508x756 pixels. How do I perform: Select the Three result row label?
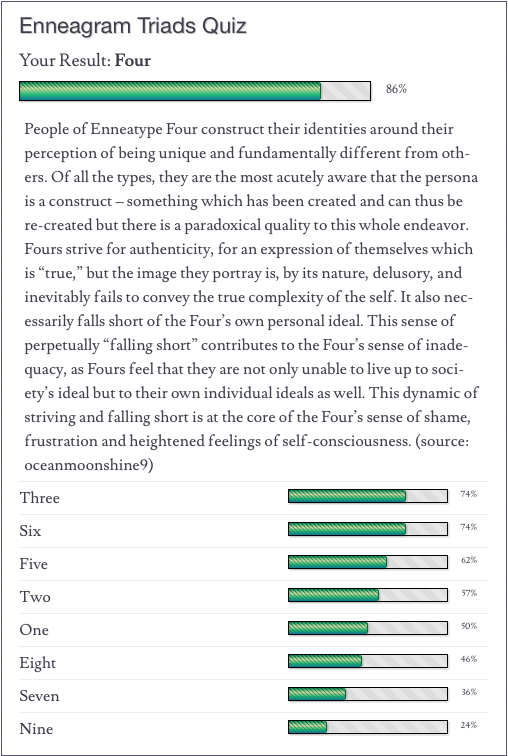click(40, 498)
